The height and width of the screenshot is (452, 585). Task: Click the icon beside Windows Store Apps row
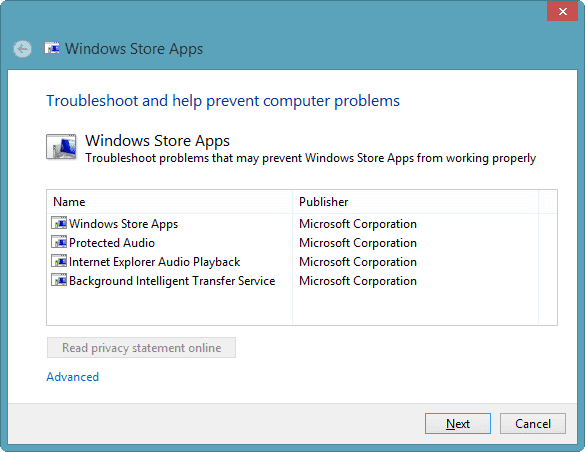coord(59,223)
